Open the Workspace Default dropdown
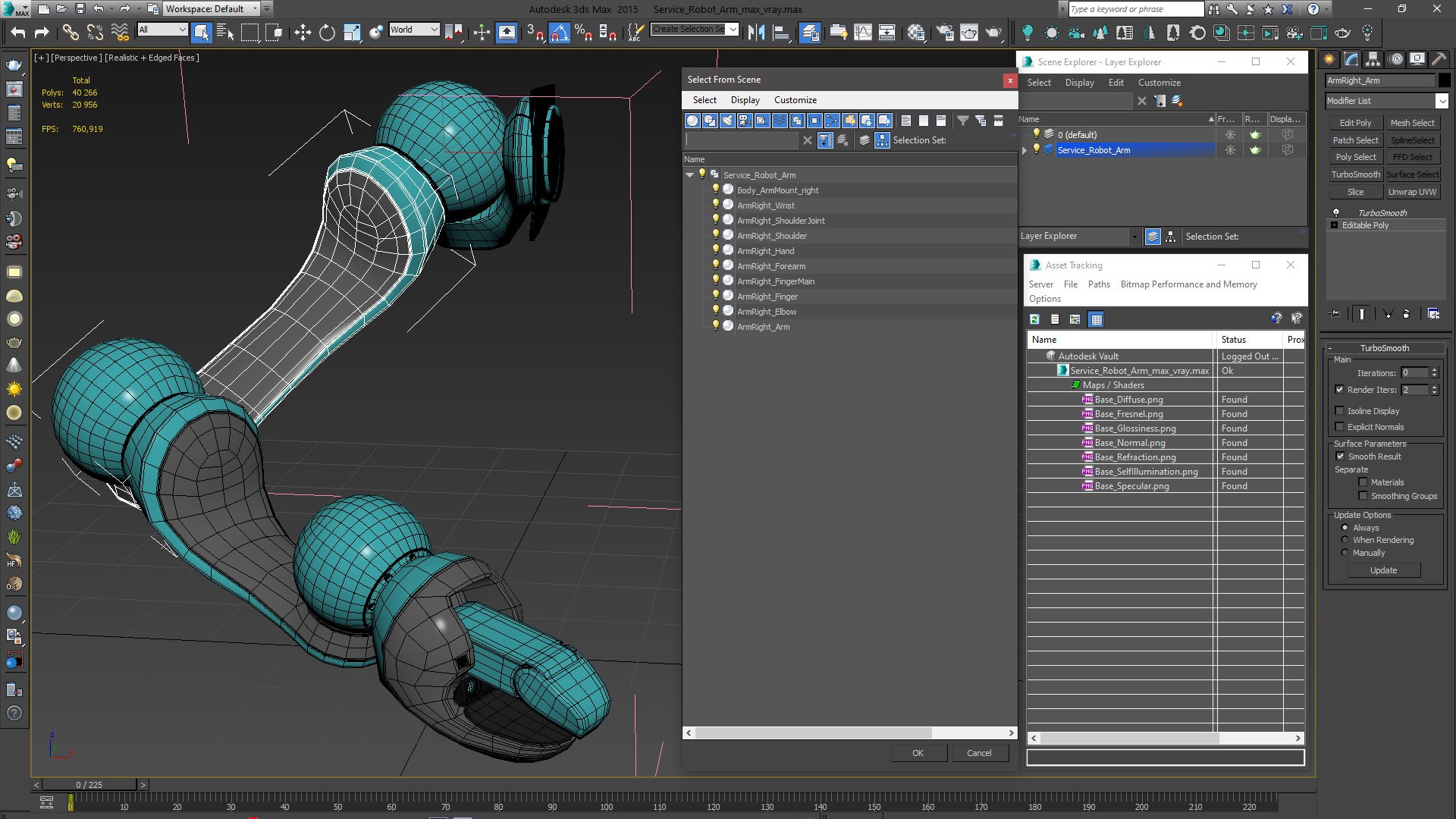1456x819 pixels. (212, 9)
